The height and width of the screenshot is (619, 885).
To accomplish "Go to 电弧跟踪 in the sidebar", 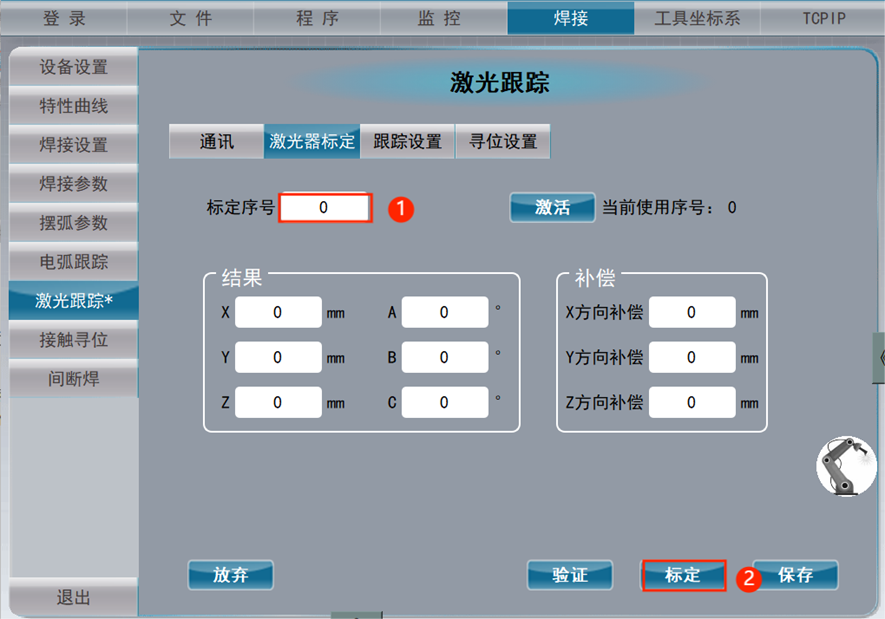I will point(73,262).
